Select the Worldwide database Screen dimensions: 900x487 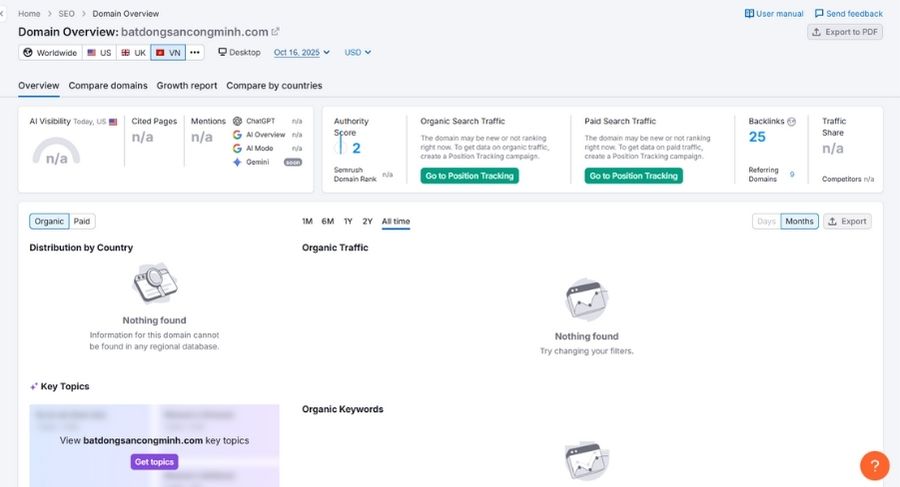tap(50, 52)
